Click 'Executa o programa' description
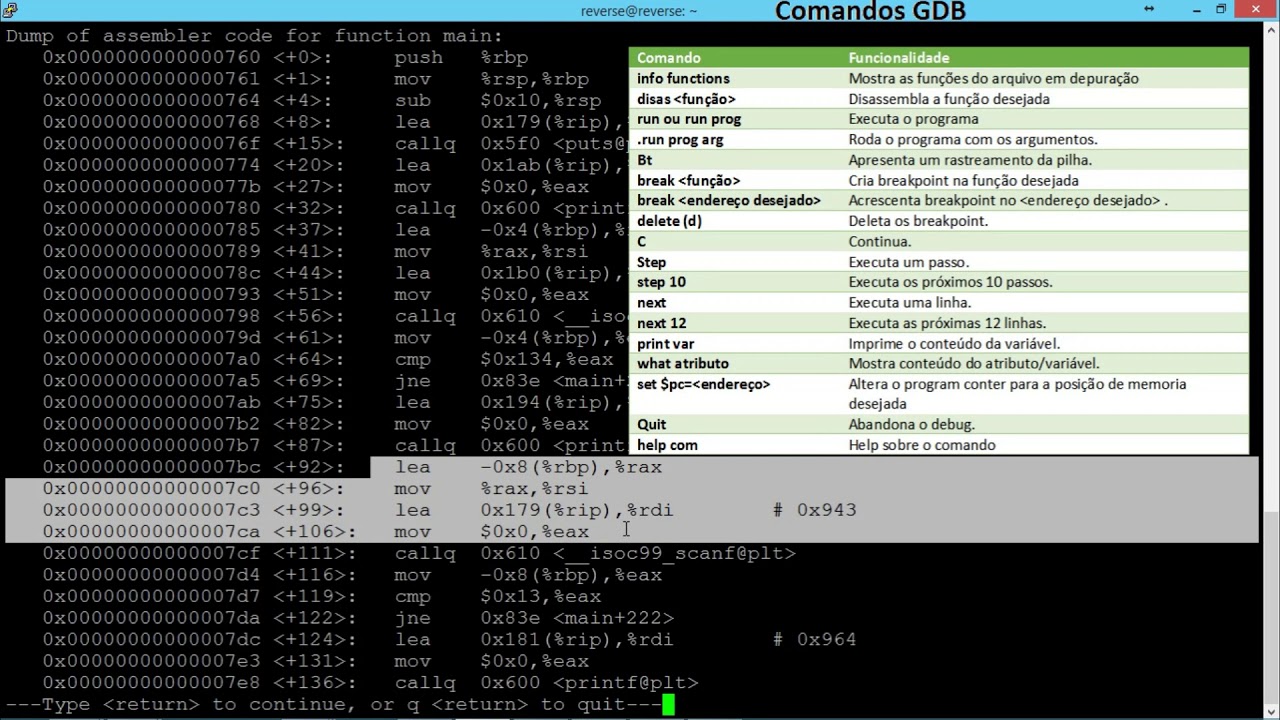 (913, 119)
